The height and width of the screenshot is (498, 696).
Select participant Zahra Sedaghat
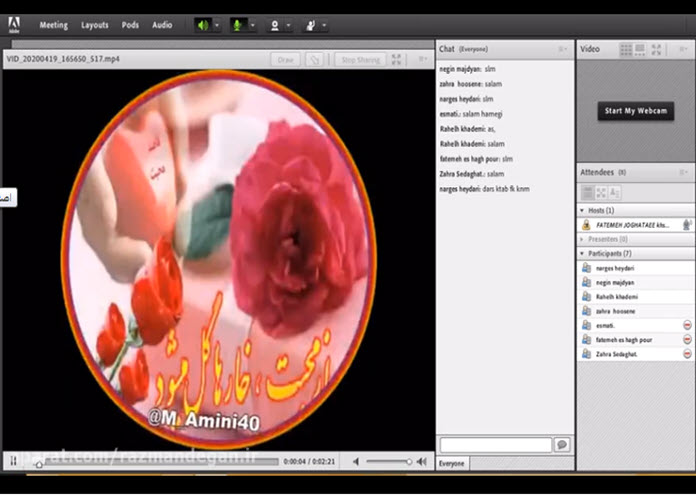click(x=636, y=354)
